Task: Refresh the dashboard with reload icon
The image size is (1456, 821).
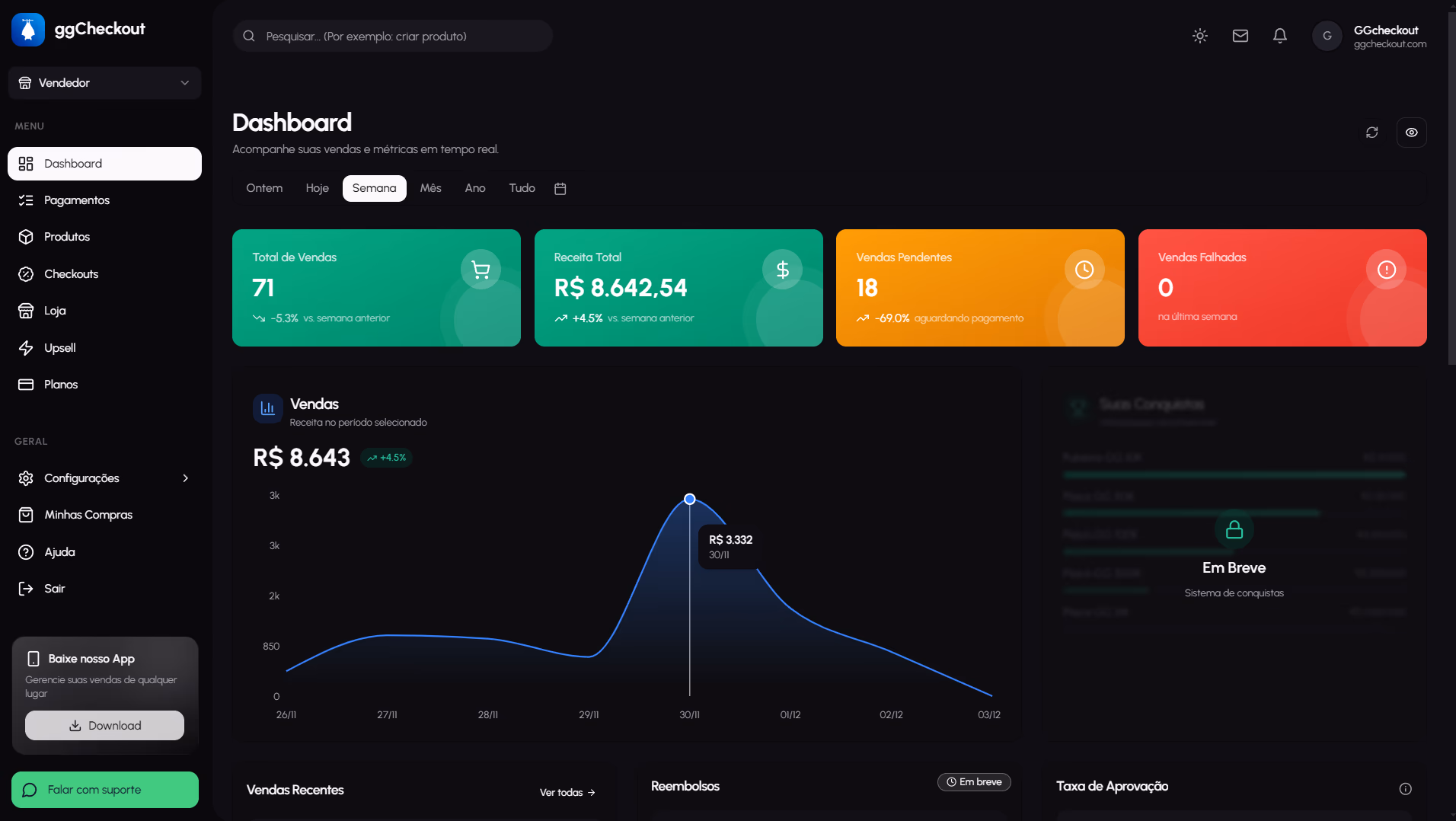Action: [x=1372, y=133]
